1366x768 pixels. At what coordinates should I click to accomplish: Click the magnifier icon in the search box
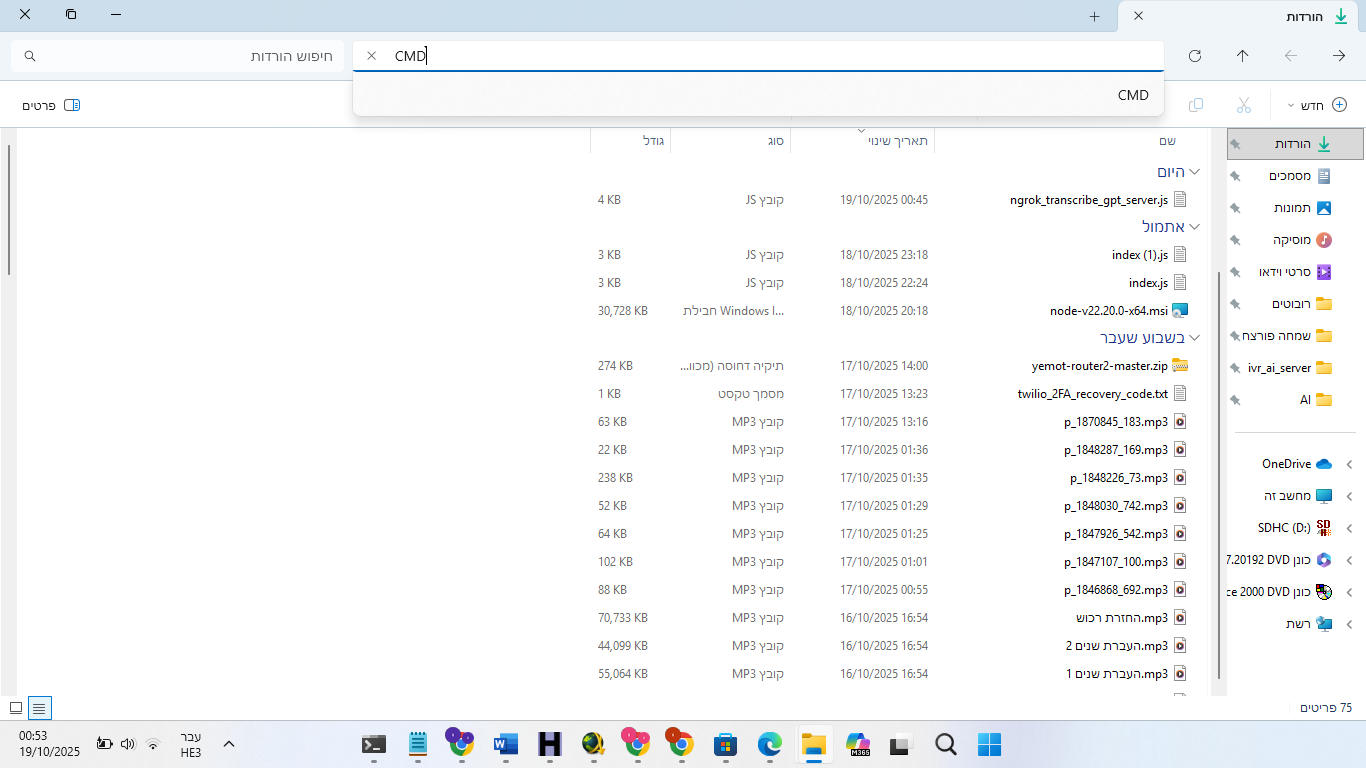pos(30,56)
